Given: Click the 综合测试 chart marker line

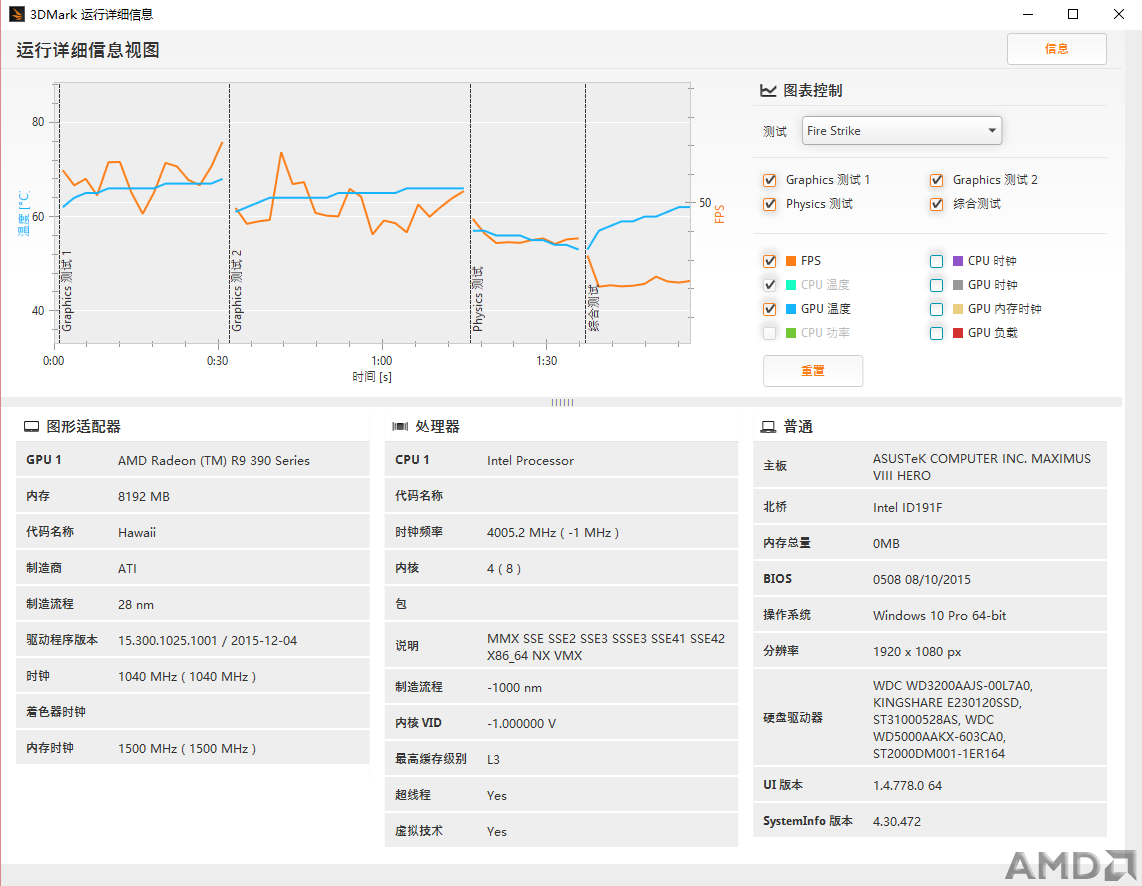Looking at the screenshot, I should click(586, 213).
